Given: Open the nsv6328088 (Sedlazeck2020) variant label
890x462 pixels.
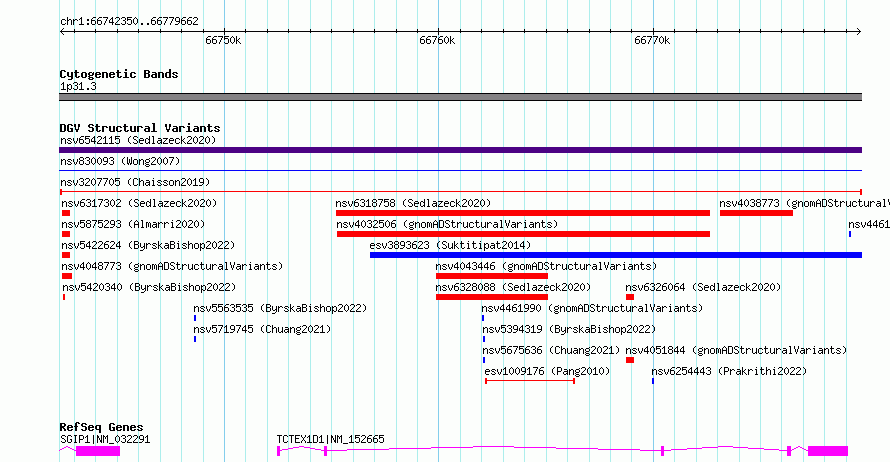Looking at the screenshot, I should tap(513, 287).
